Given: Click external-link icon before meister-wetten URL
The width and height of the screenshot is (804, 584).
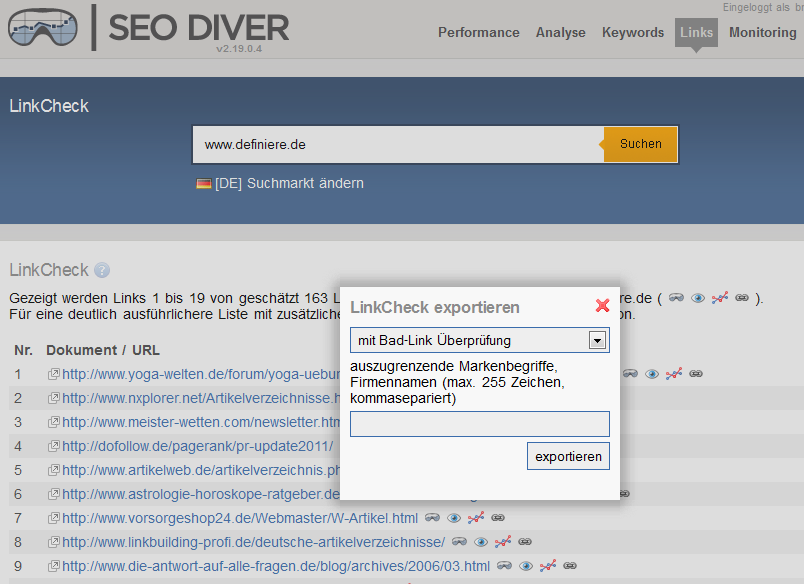Looking at the screenshot, I should click(x=54, y=422).
